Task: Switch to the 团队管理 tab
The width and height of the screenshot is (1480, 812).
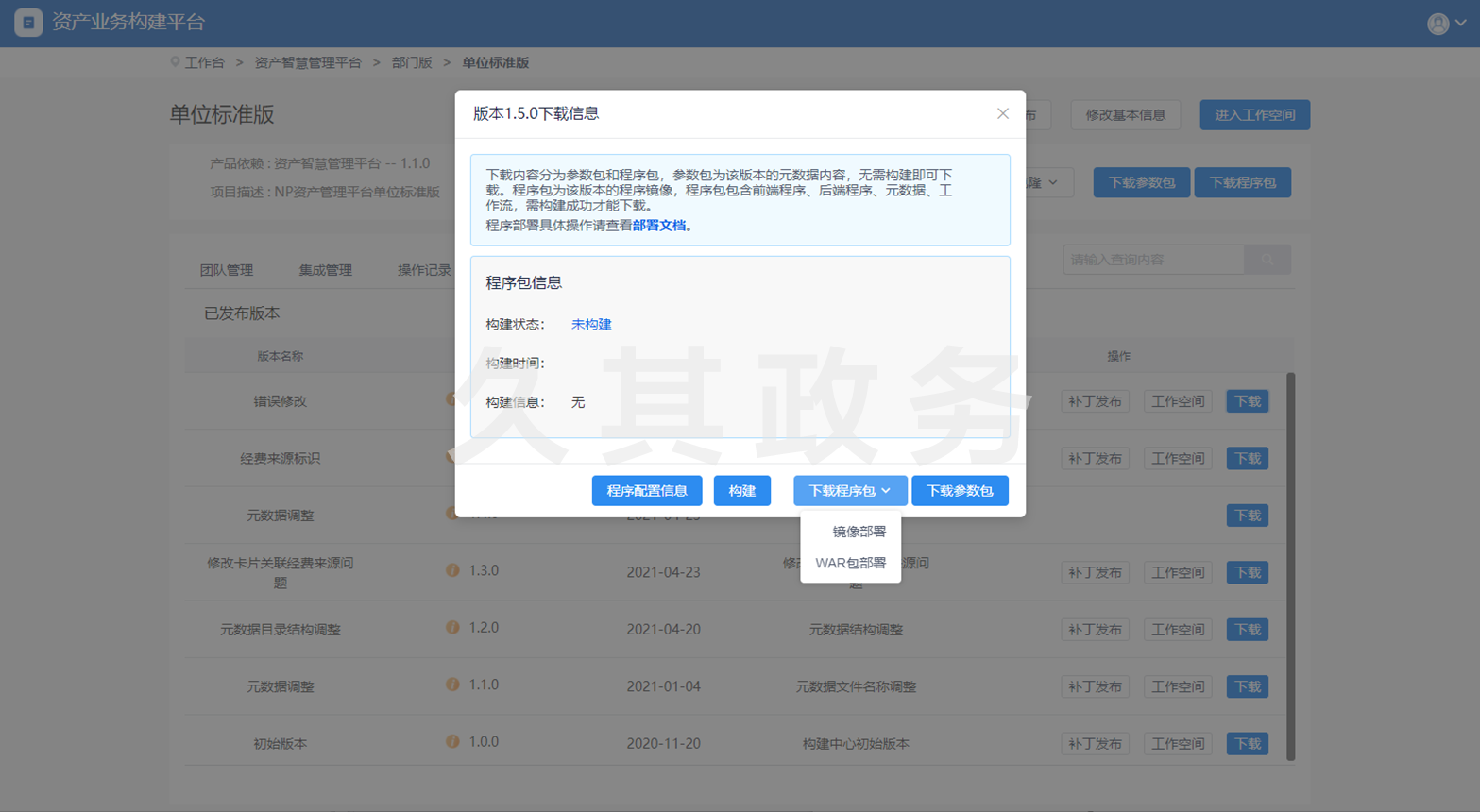Action: 227,270
